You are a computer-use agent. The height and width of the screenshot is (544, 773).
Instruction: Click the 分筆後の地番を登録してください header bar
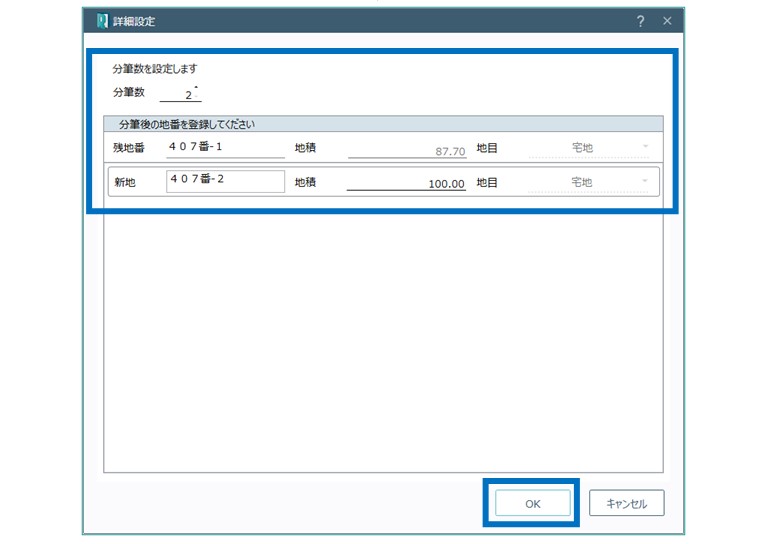coord(383,124)
